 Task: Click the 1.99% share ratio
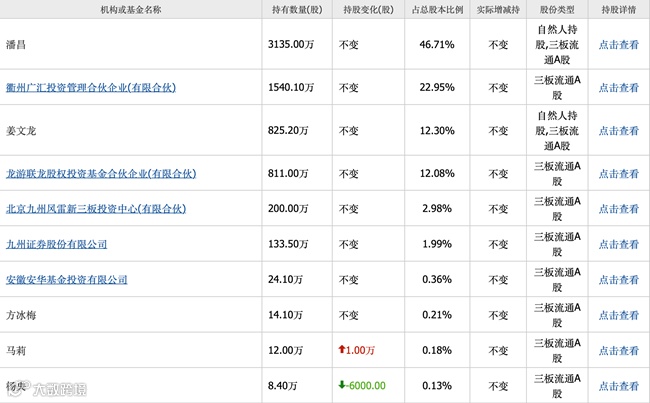coord(437,244)
